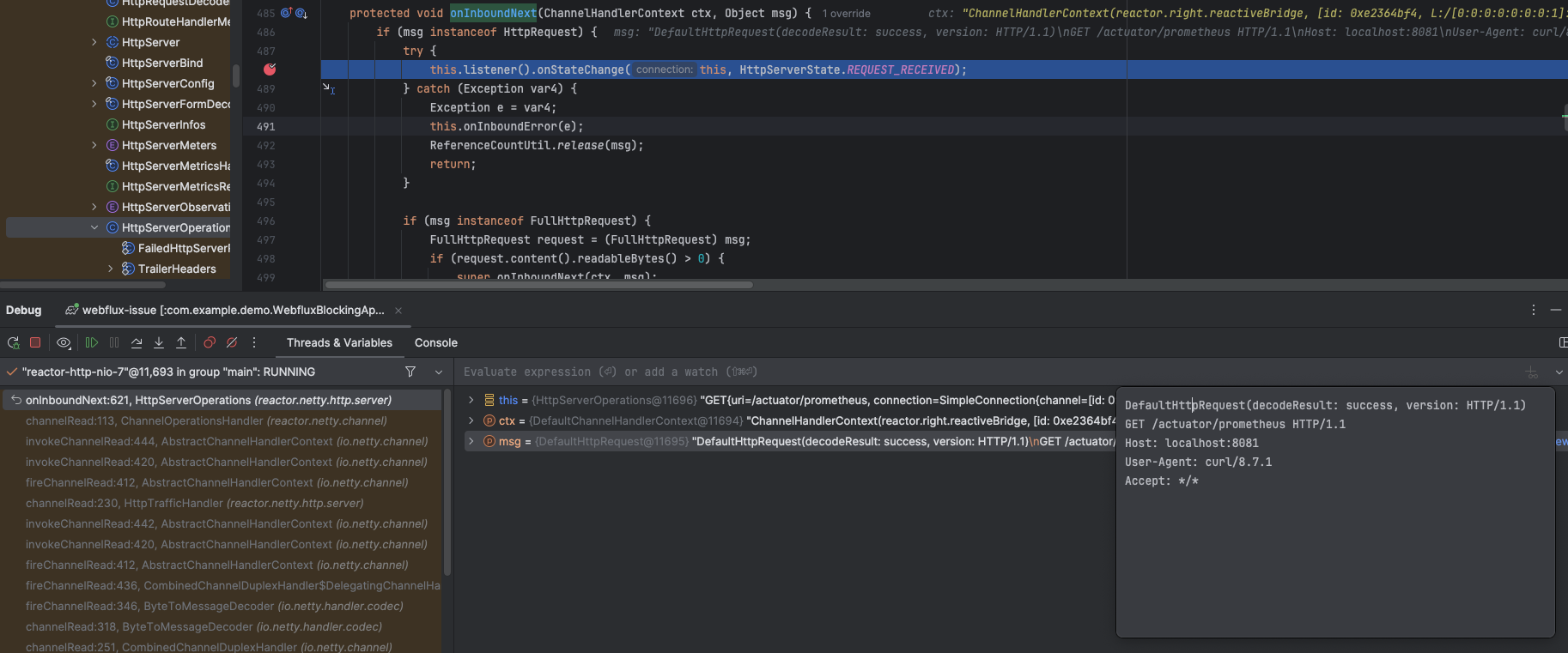Click REQUEST_RECEIVED constant in the code
The height and width of the screenshot is (653, 1568).
click(900, 70)
